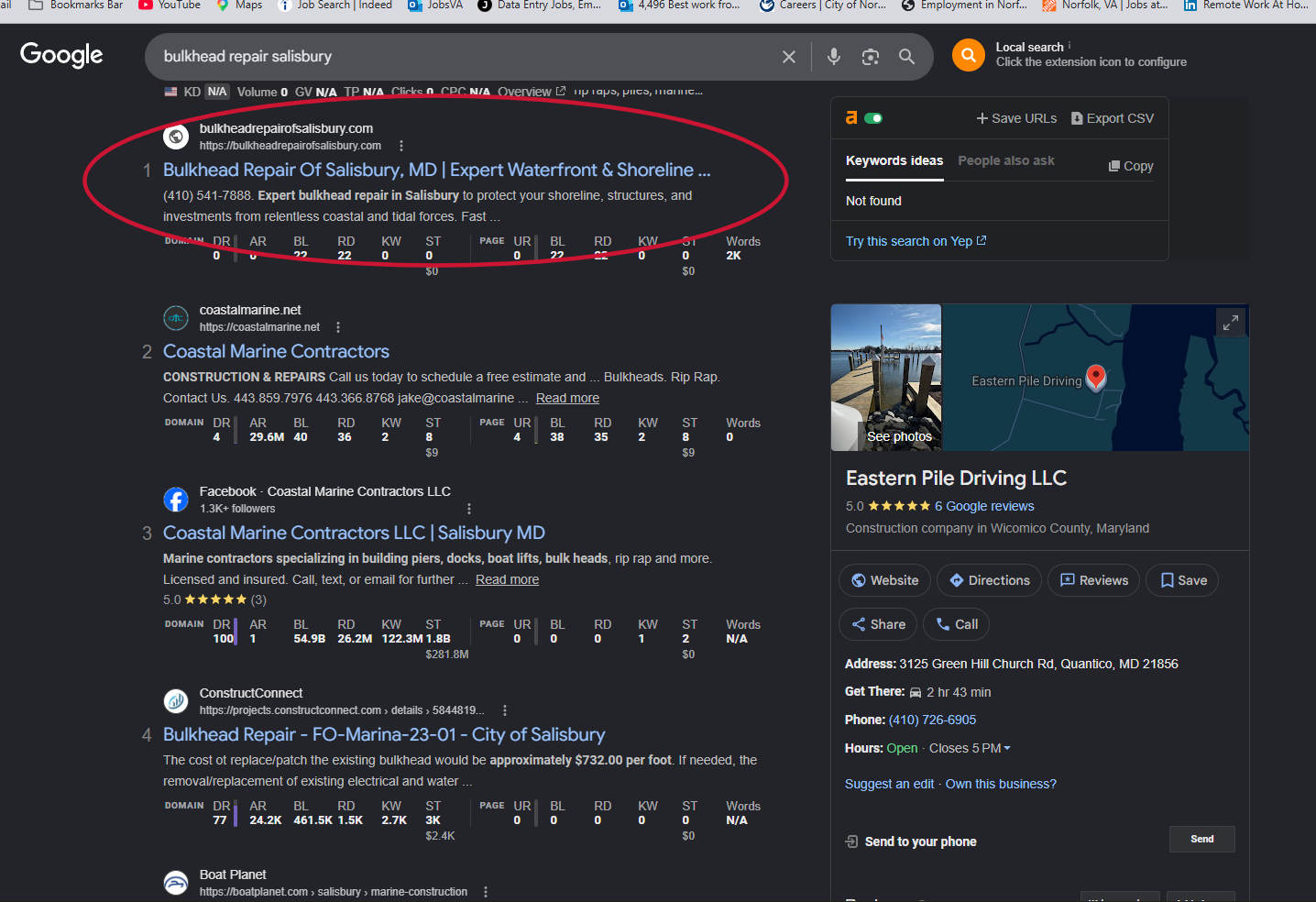Share the Eastern Pile Driving listing
The height and width of the screenshot is (902, 1316).
pos(878,624)
